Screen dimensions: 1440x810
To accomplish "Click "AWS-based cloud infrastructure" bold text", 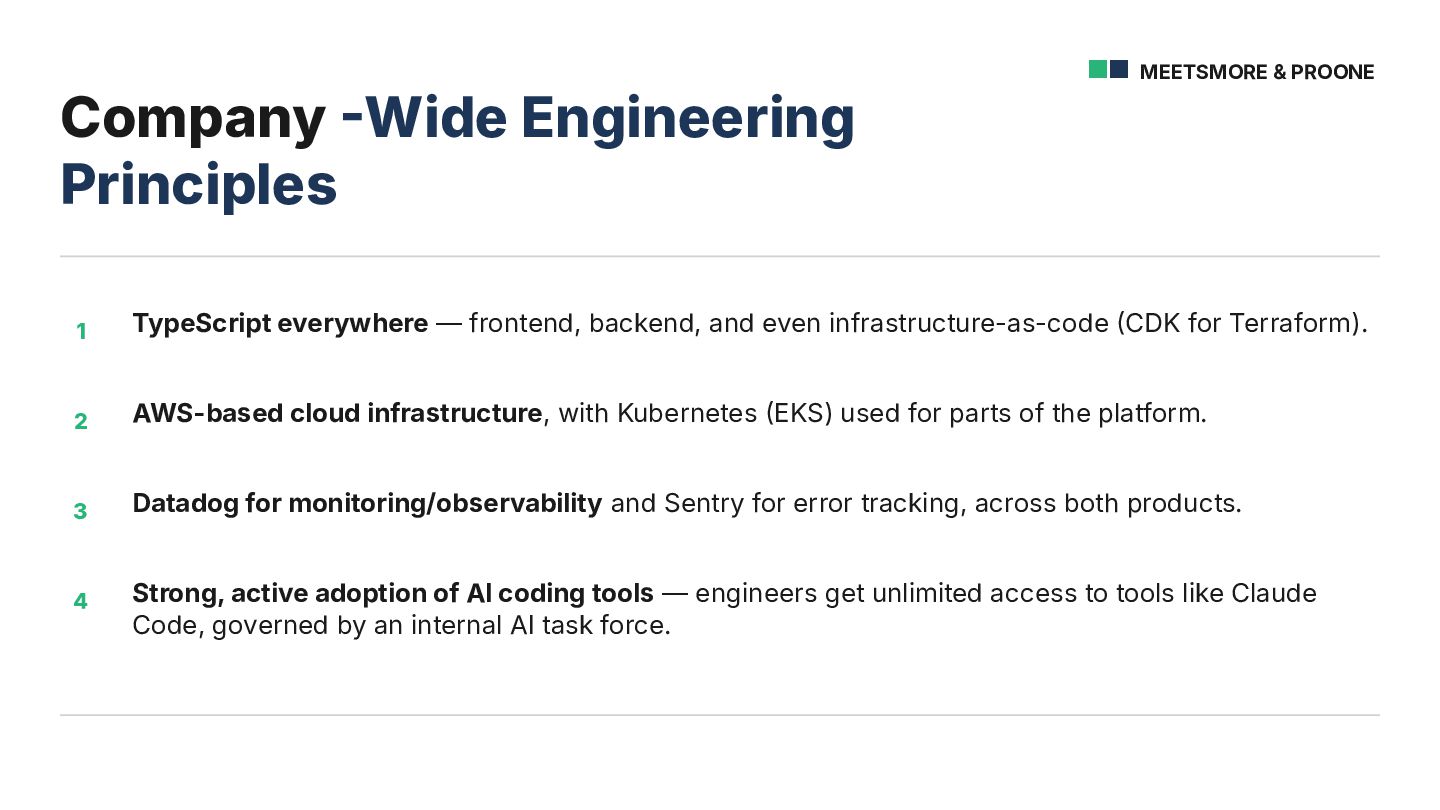I will point(337,413).
